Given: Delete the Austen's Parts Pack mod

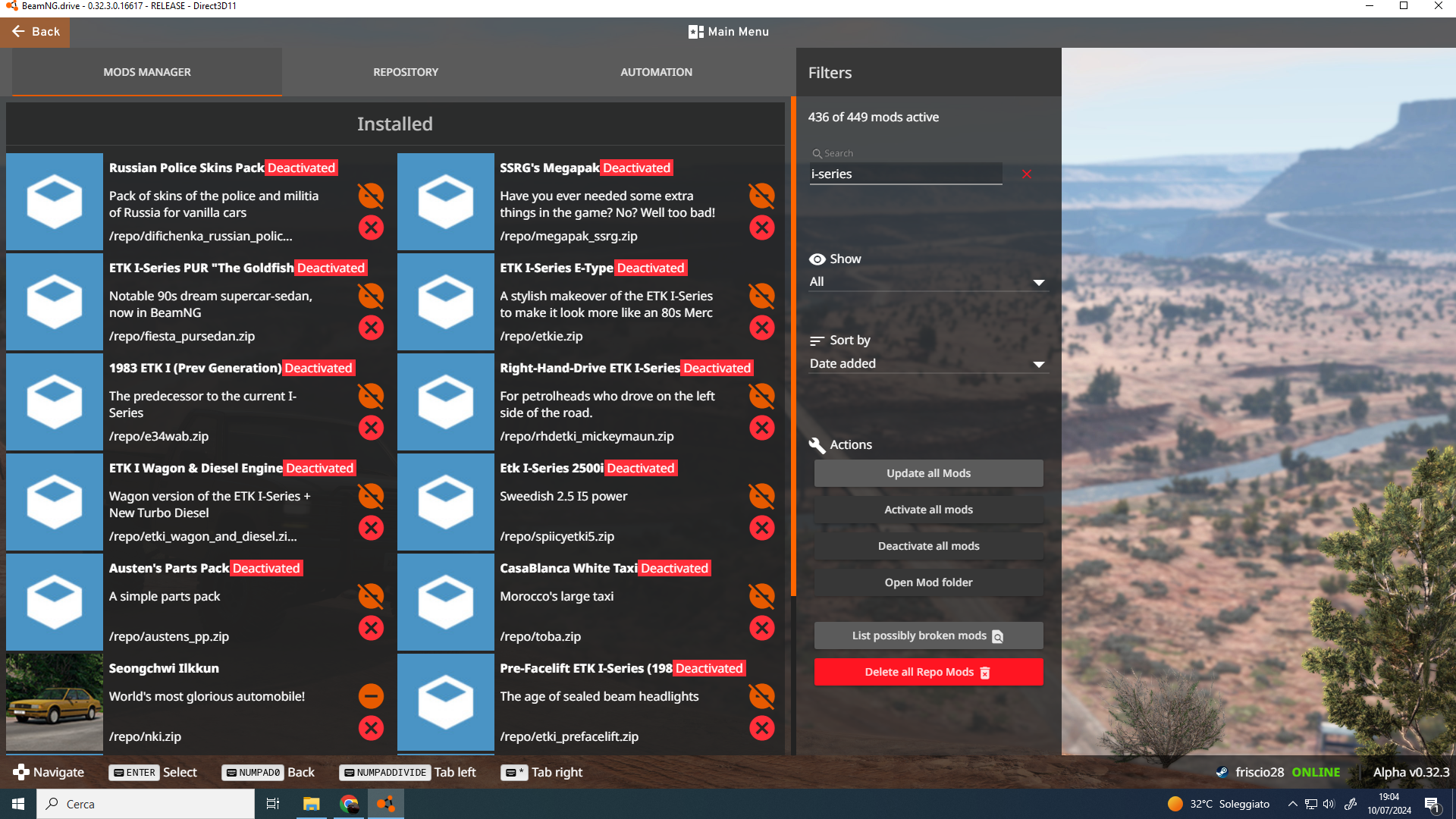Looking at the screenshot, I should pyautogui.click(x=371, y=628).
